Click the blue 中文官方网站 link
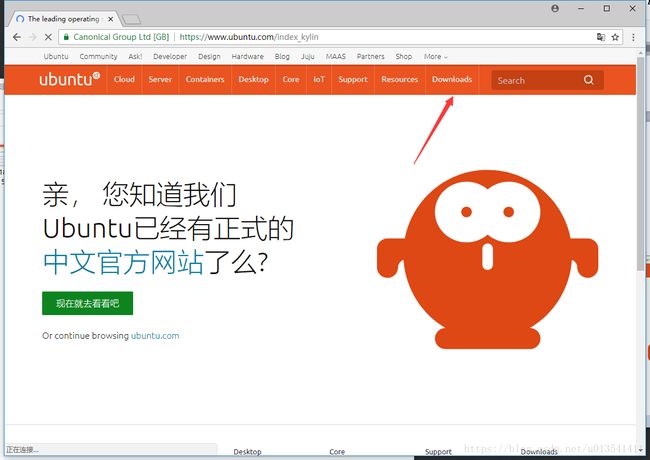 pyautogui.click(x=124, y=262)
